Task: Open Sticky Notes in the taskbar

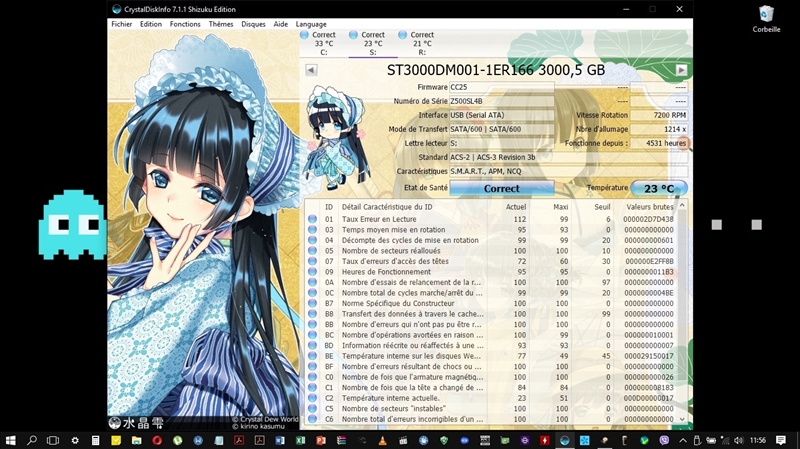Action: pyautogui.click(x=116, y=440)
